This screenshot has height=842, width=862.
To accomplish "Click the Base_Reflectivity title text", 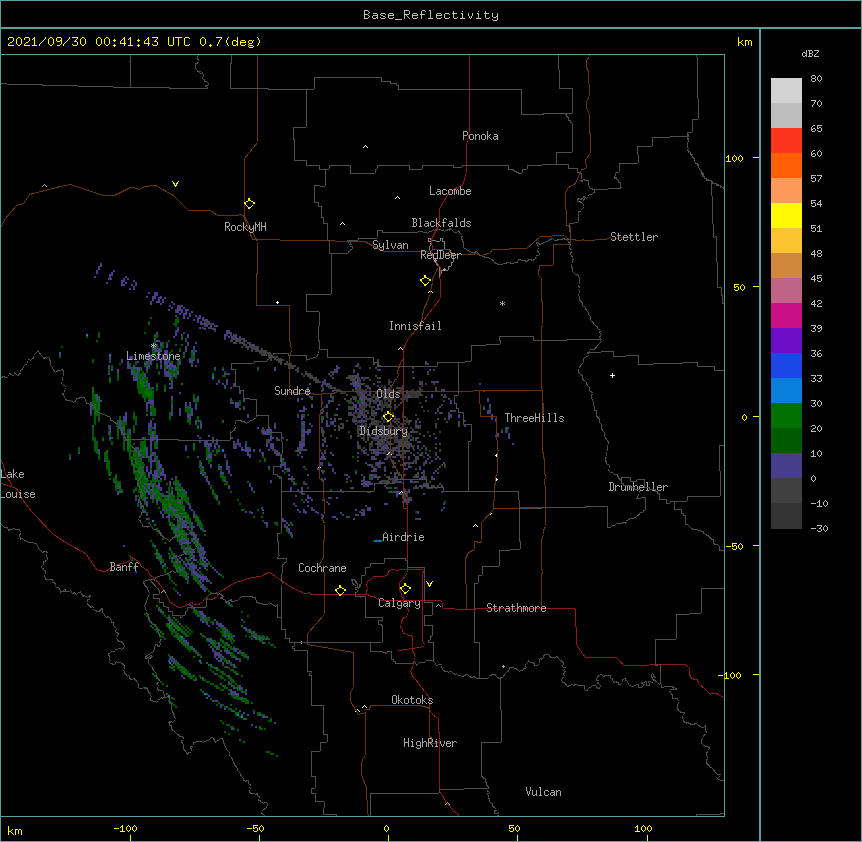I will tap(431, 15).
